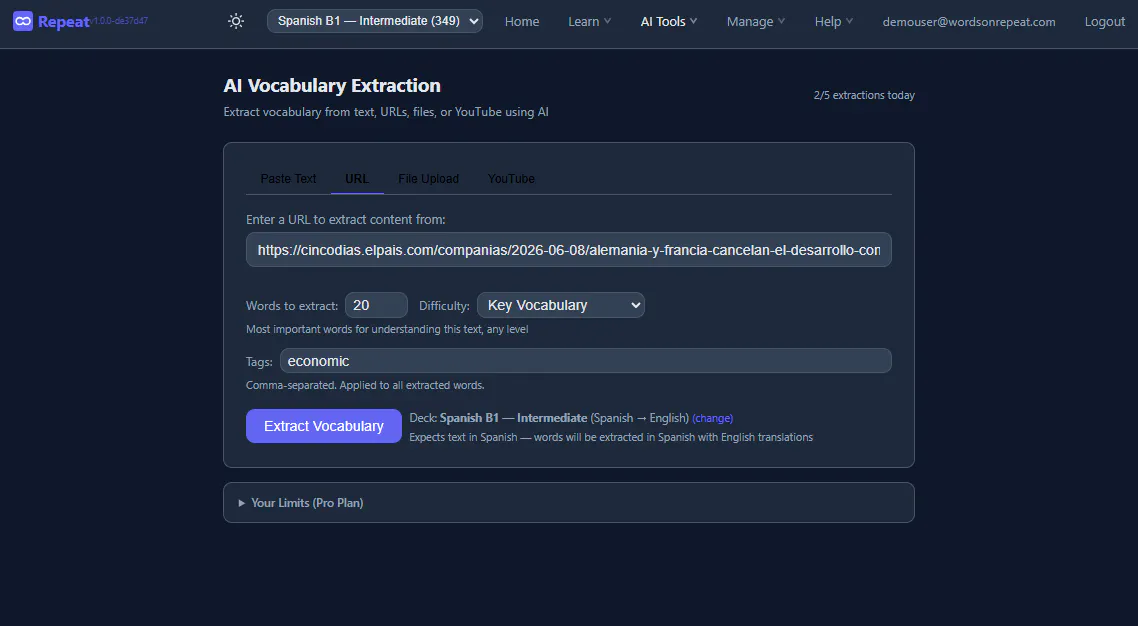Click the AI Vocabulary Extraction heading

pyautogui.click(x=332, y=86)
